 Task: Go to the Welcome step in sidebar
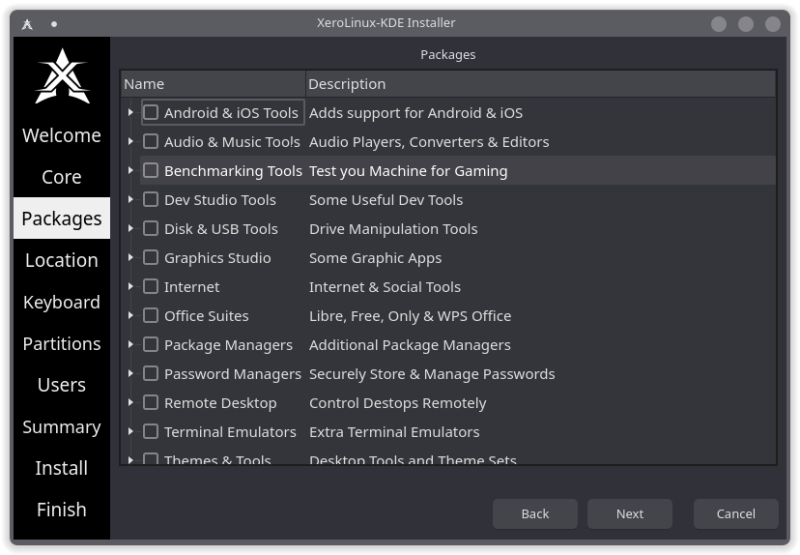(x=61, y=135)
